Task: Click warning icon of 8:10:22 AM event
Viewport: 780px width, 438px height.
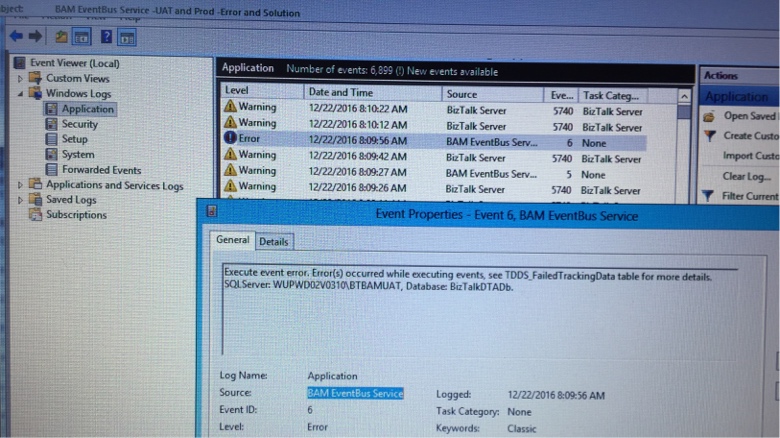Action: point(230,106)
